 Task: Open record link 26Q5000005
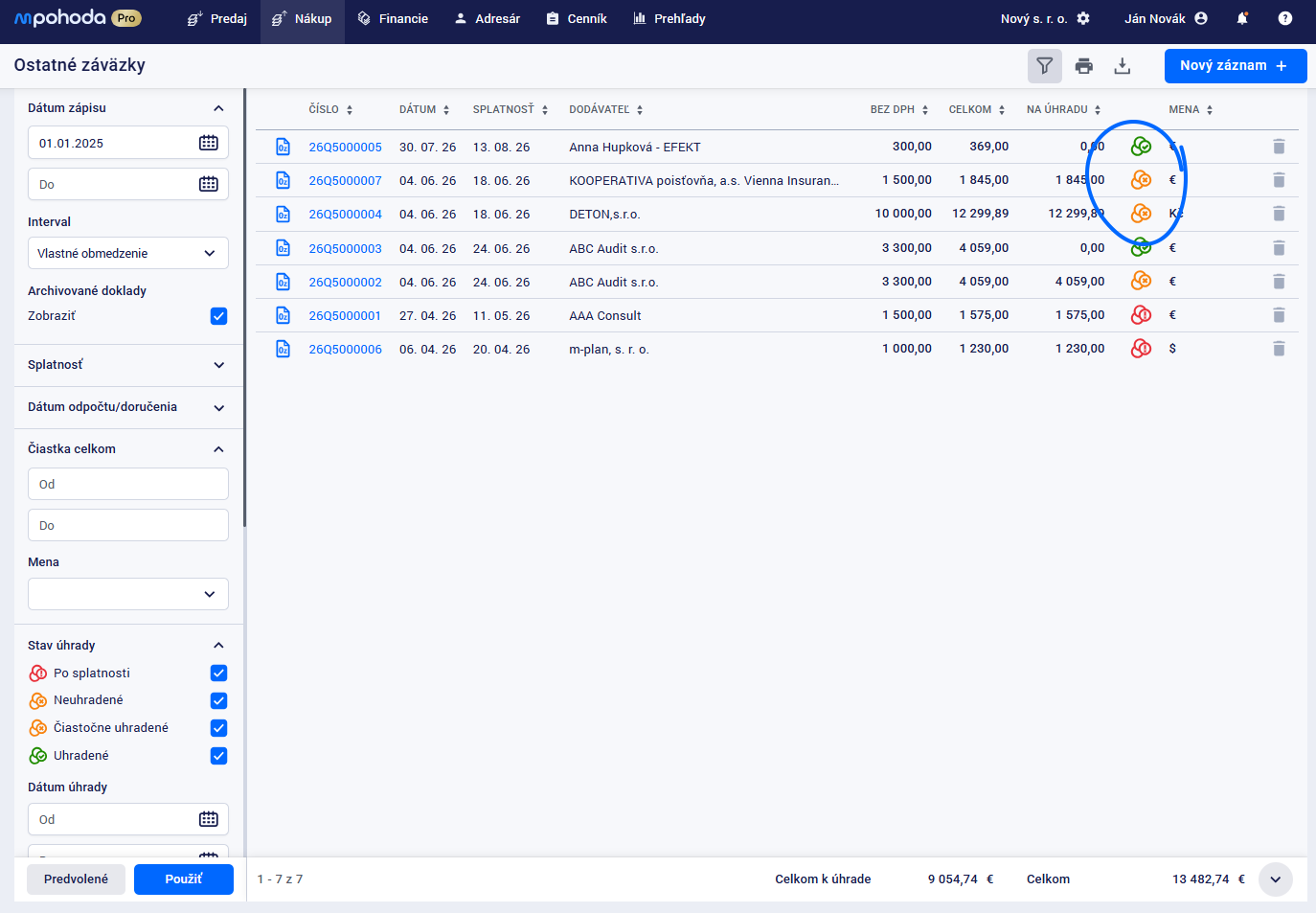coord(345,148)
